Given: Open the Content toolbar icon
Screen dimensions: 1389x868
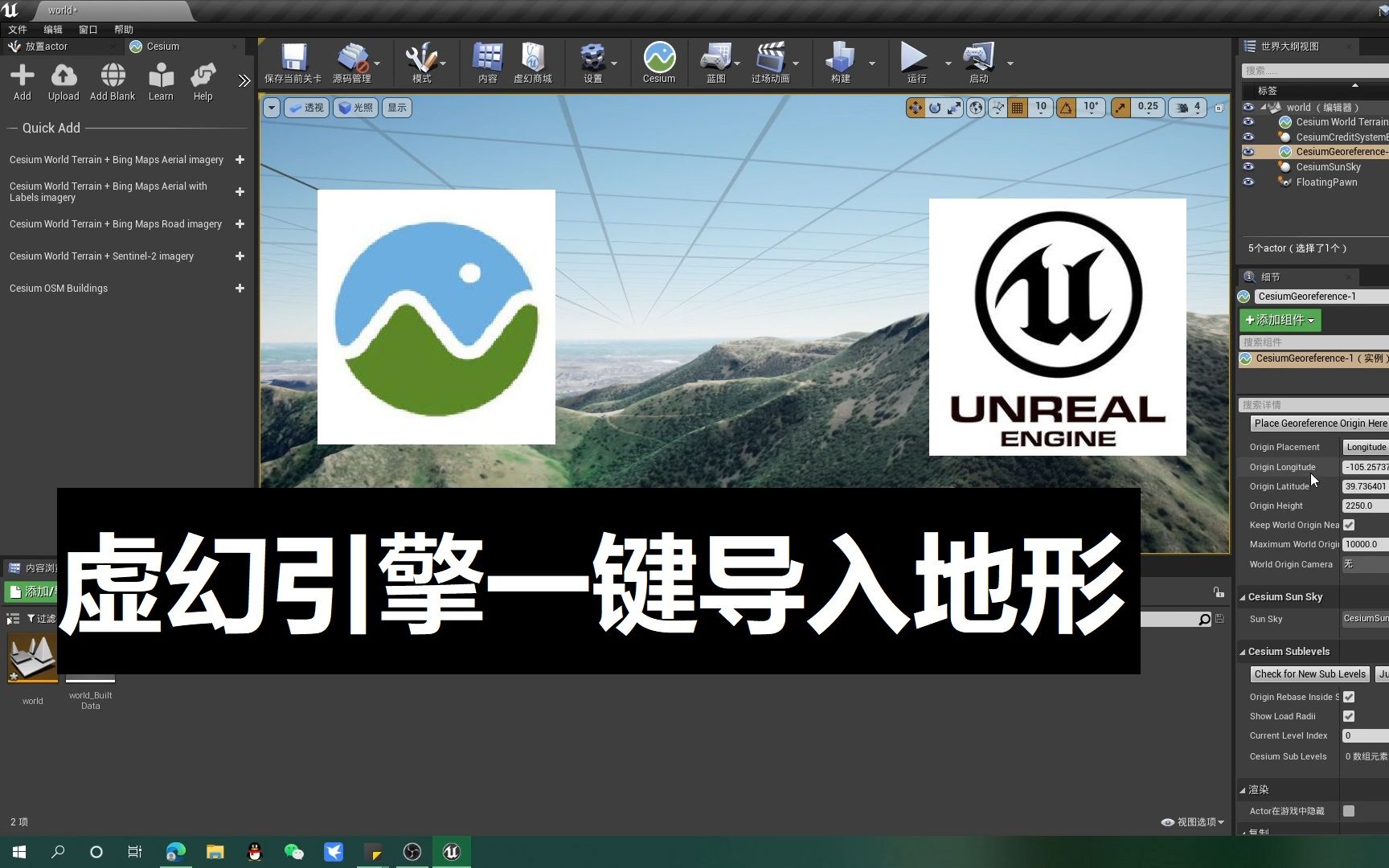Looking at the screenshot, I should click(487, 58).
